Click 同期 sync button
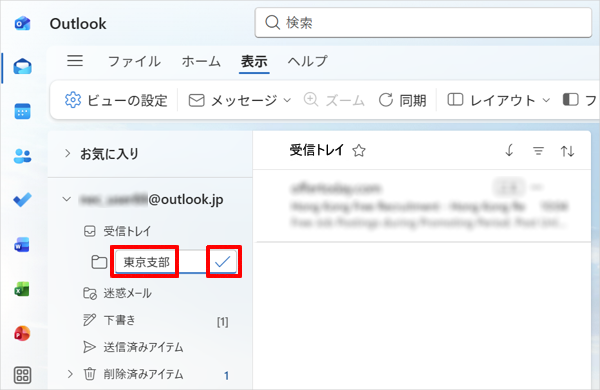The image size is (600, 390). (x=402, y=100)
